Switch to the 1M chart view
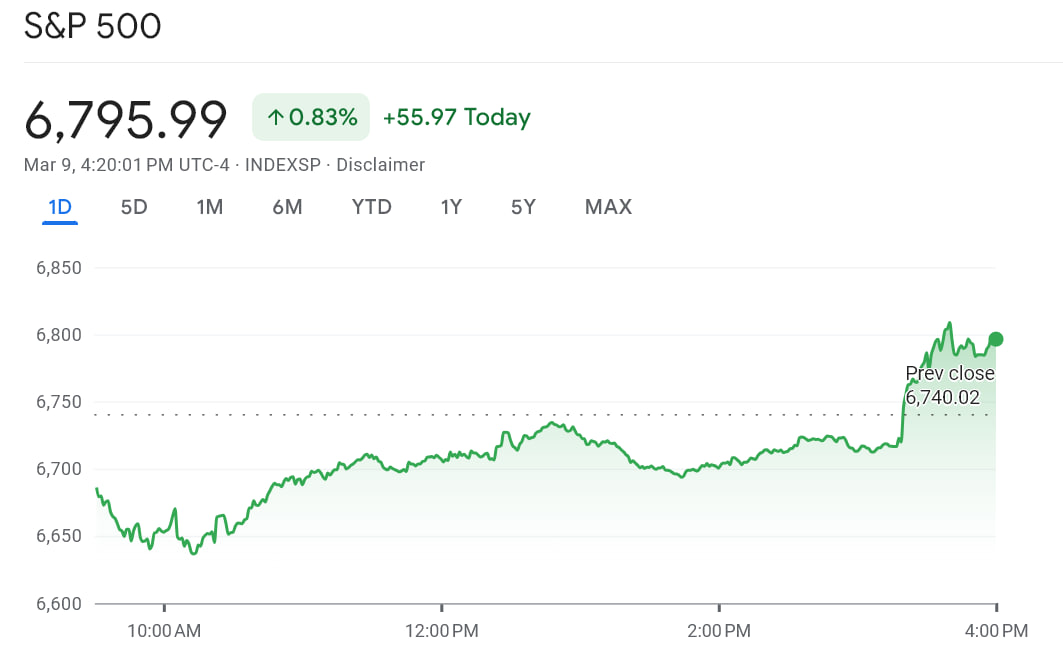Viewport: 1063px width, 662px height. (x=210, y=207)
